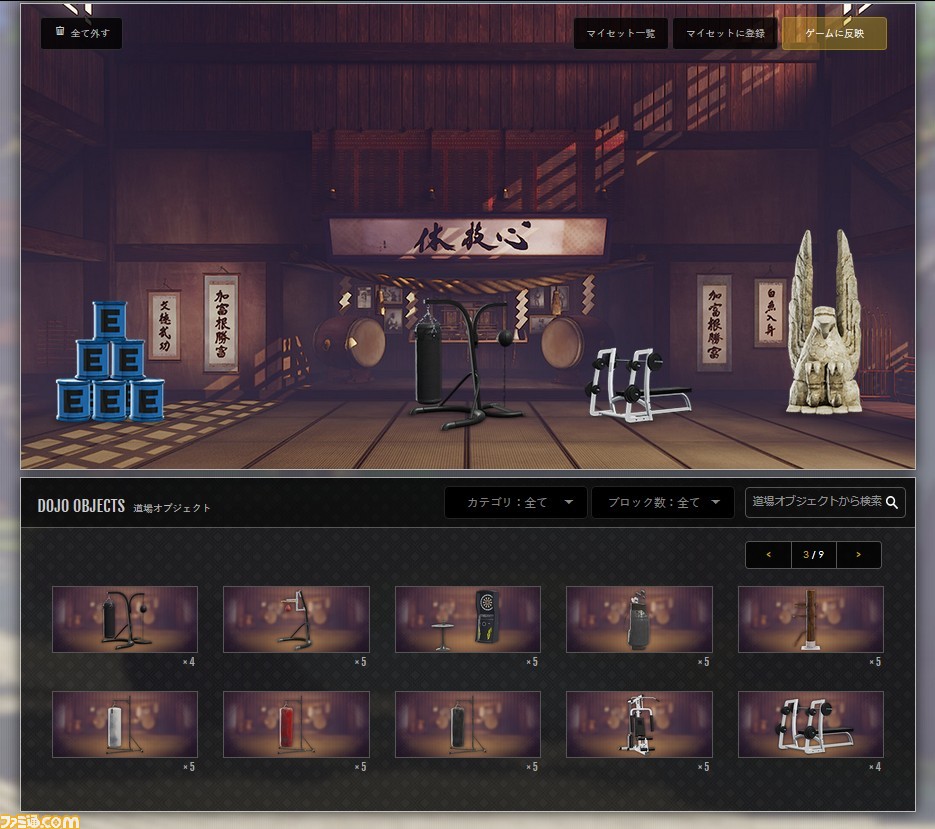Click the search magnifier icon
The width and height of the screenshot is (935, 829).
pyautogui.click(x=892, y=502)
